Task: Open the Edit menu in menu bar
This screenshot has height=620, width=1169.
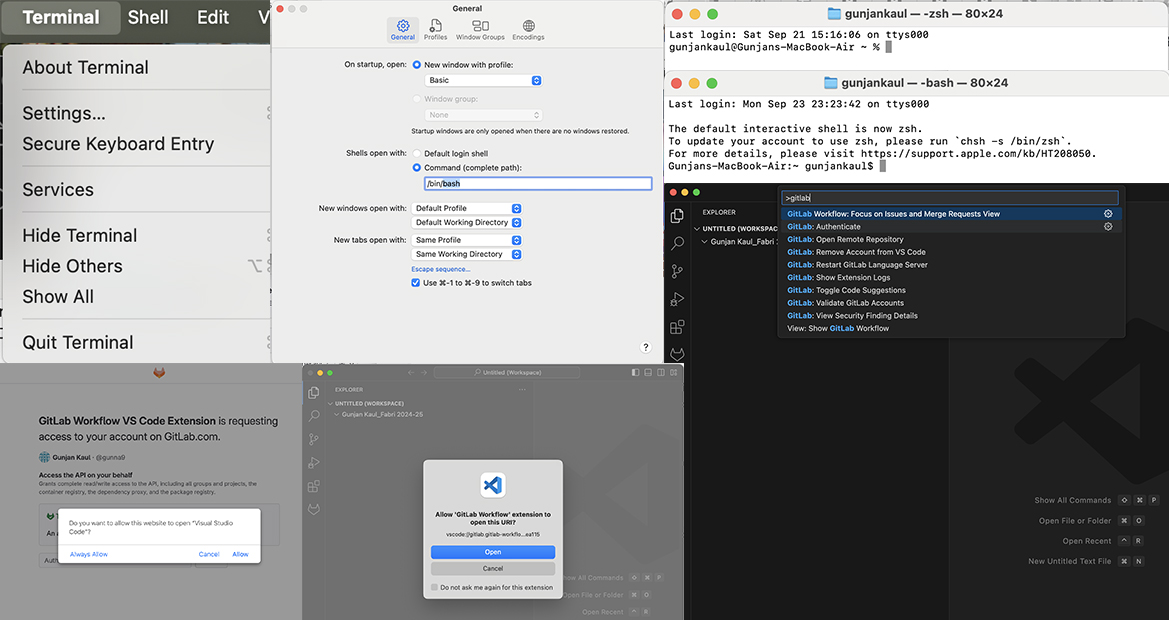Action: pos(212,17)
